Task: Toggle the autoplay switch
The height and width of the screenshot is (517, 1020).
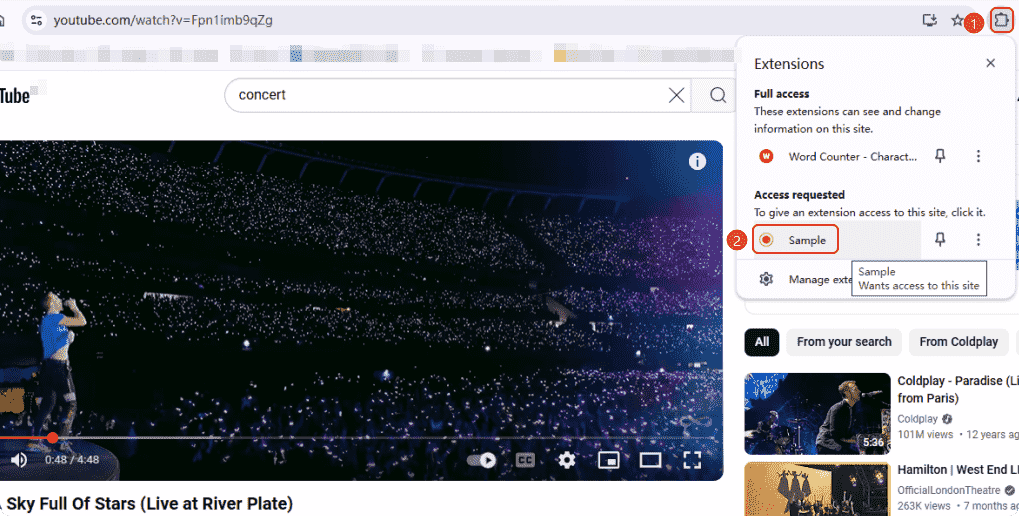Action: (x=481, y=460)
